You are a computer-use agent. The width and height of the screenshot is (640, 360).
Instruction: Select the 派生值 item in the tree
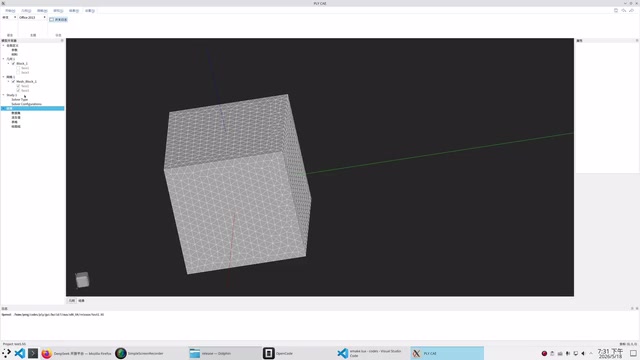pyautogui.click(x=16, y=118)
